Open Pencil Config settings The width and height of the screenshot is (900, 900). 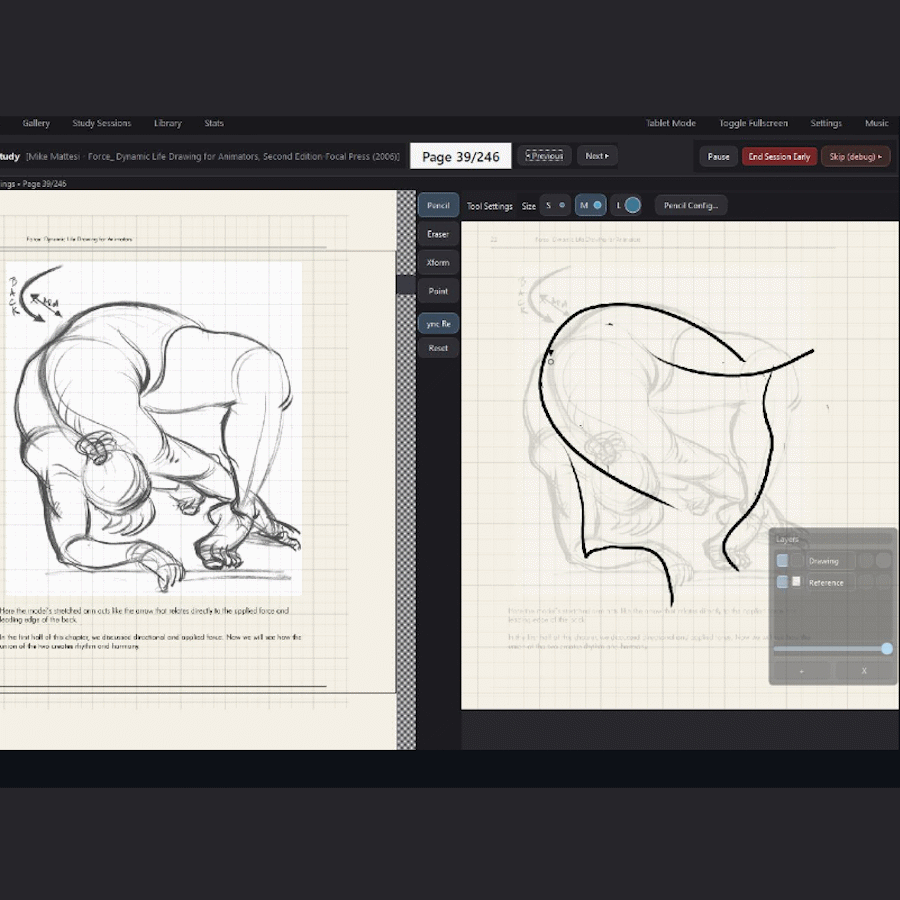point(691,205)
